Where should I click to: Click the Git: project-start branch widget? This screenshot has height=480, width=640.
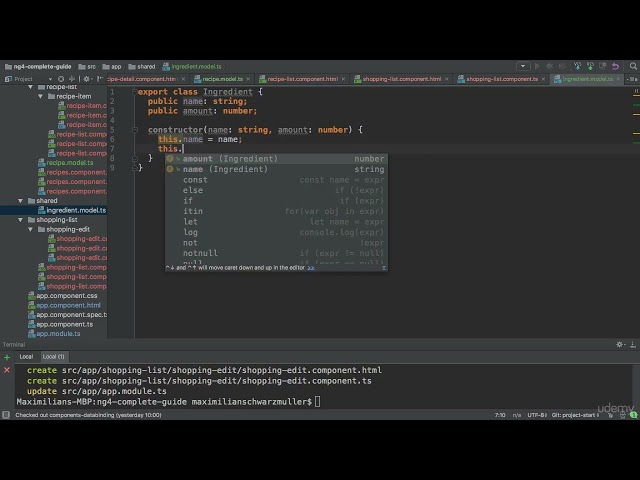pos(576,415)
